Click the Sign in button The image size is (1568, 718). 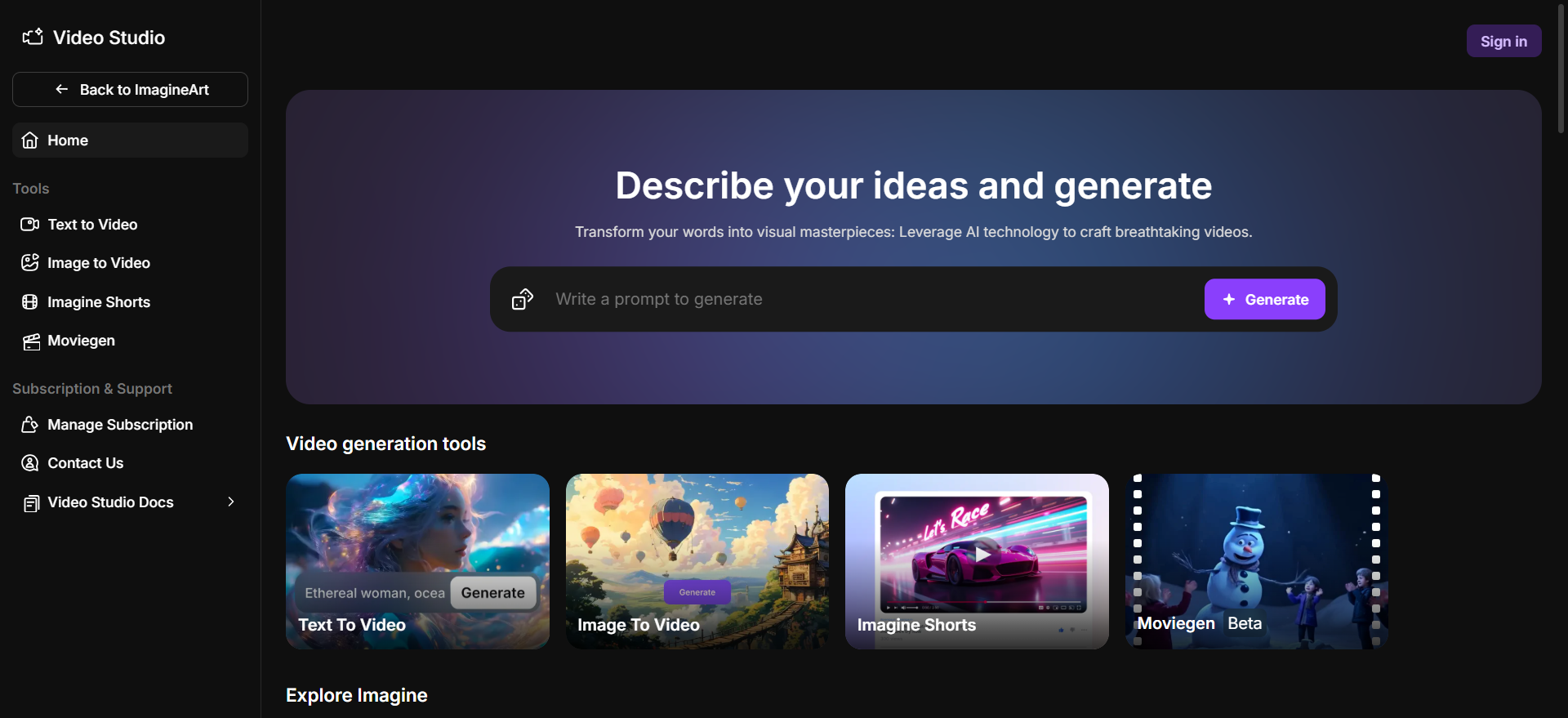[x=1503, y=42]
